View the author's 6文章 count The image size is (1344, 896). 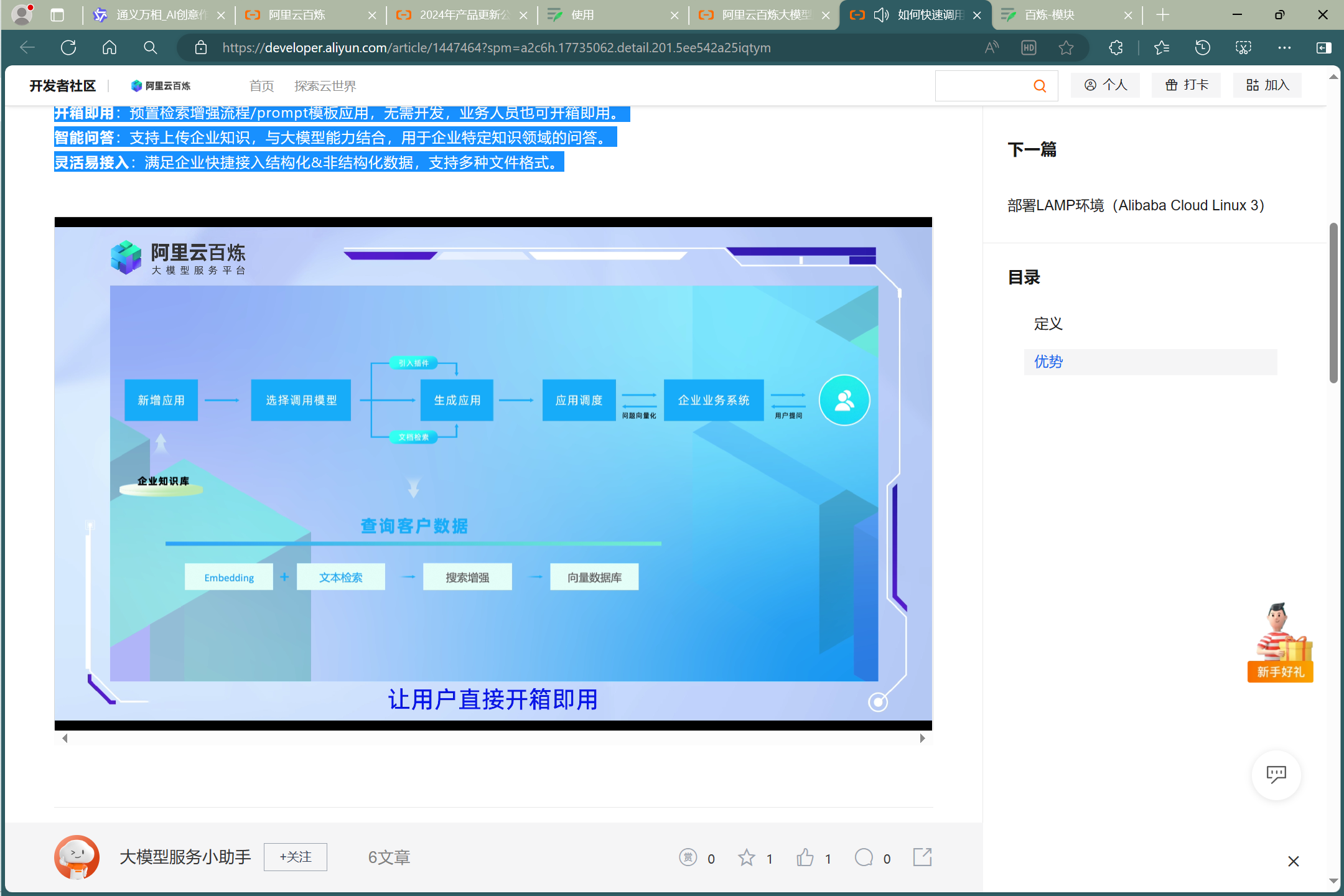[x=389, y=857]
